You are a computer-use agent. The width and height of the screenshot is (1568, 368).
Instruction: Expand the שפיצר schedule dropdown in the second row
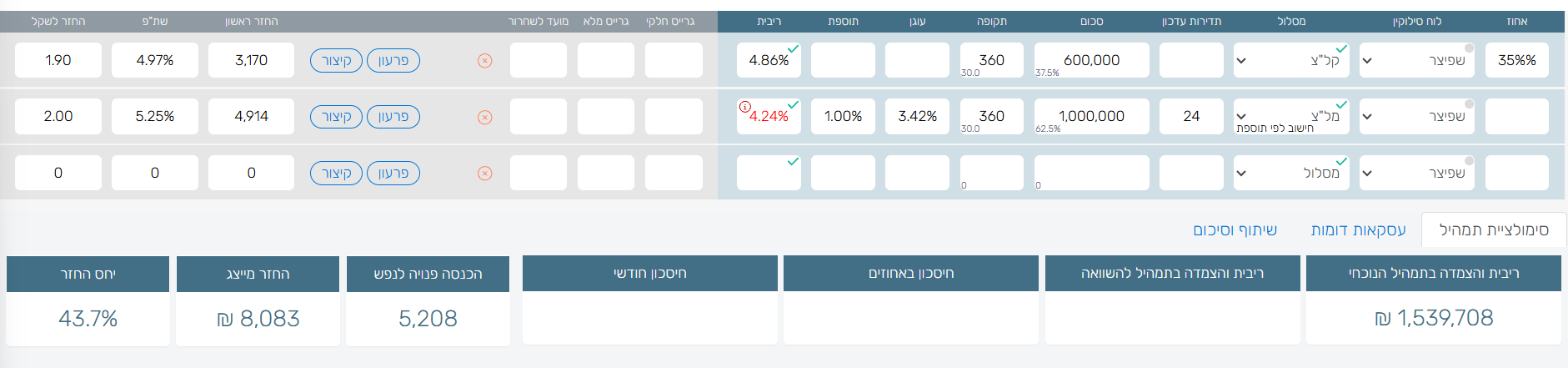coord(1367,117)
